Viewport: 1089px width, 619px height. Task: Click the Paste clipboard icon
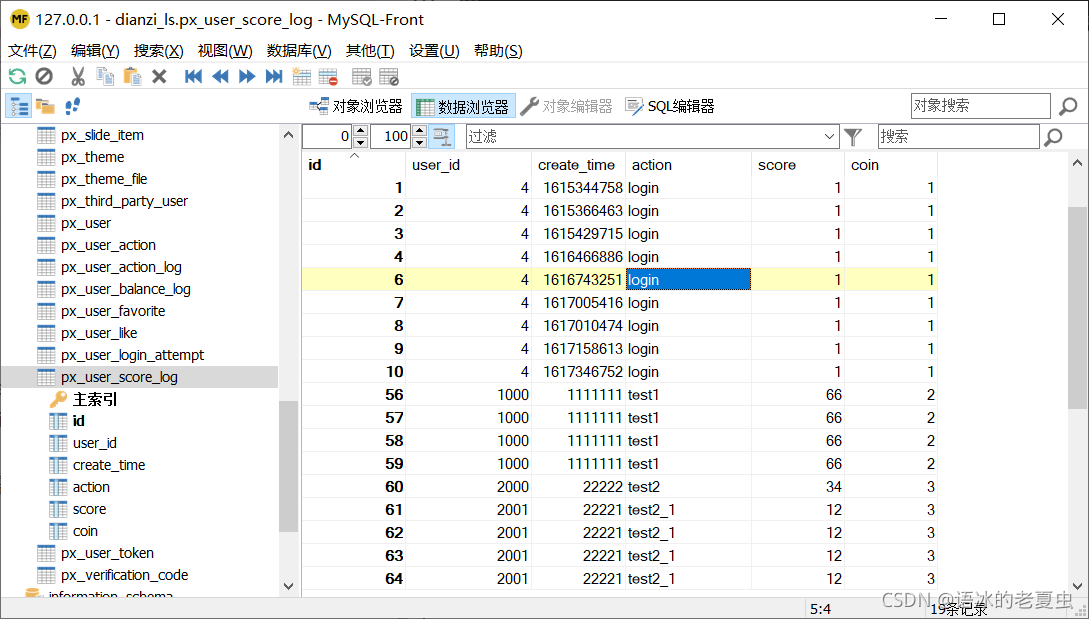click(132, 76)
